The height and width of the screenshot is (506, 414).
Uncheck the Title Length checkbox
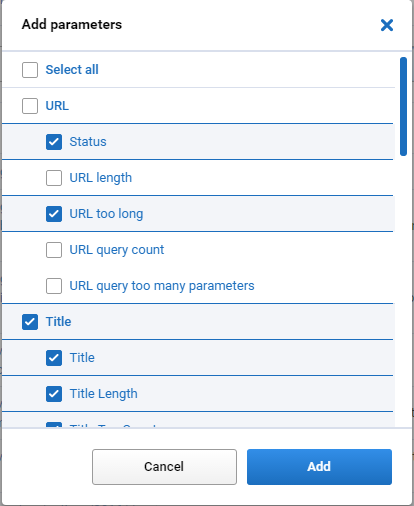click(x=54, y=394)
